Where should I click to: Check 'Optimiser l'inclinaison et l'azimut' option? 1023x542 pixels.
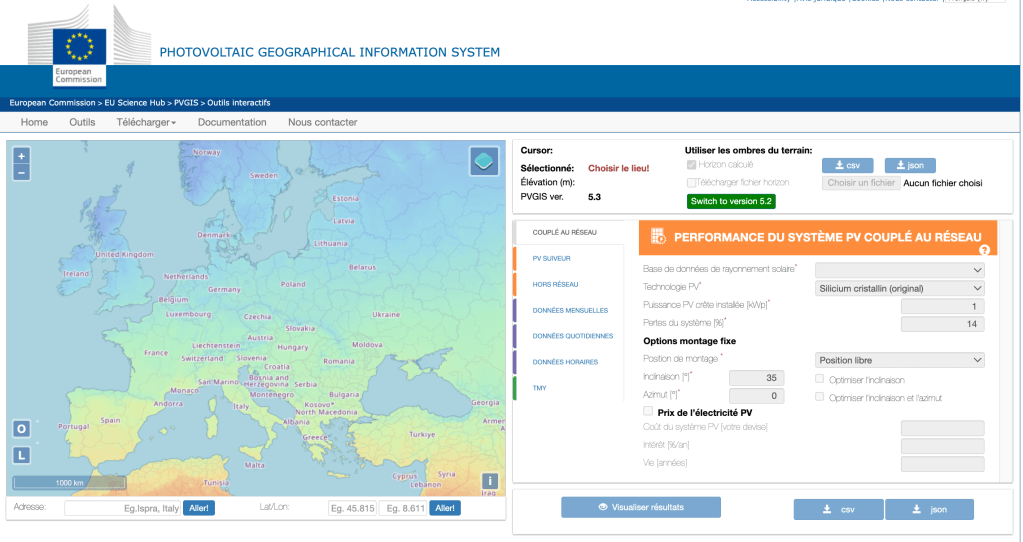point(820,397)
